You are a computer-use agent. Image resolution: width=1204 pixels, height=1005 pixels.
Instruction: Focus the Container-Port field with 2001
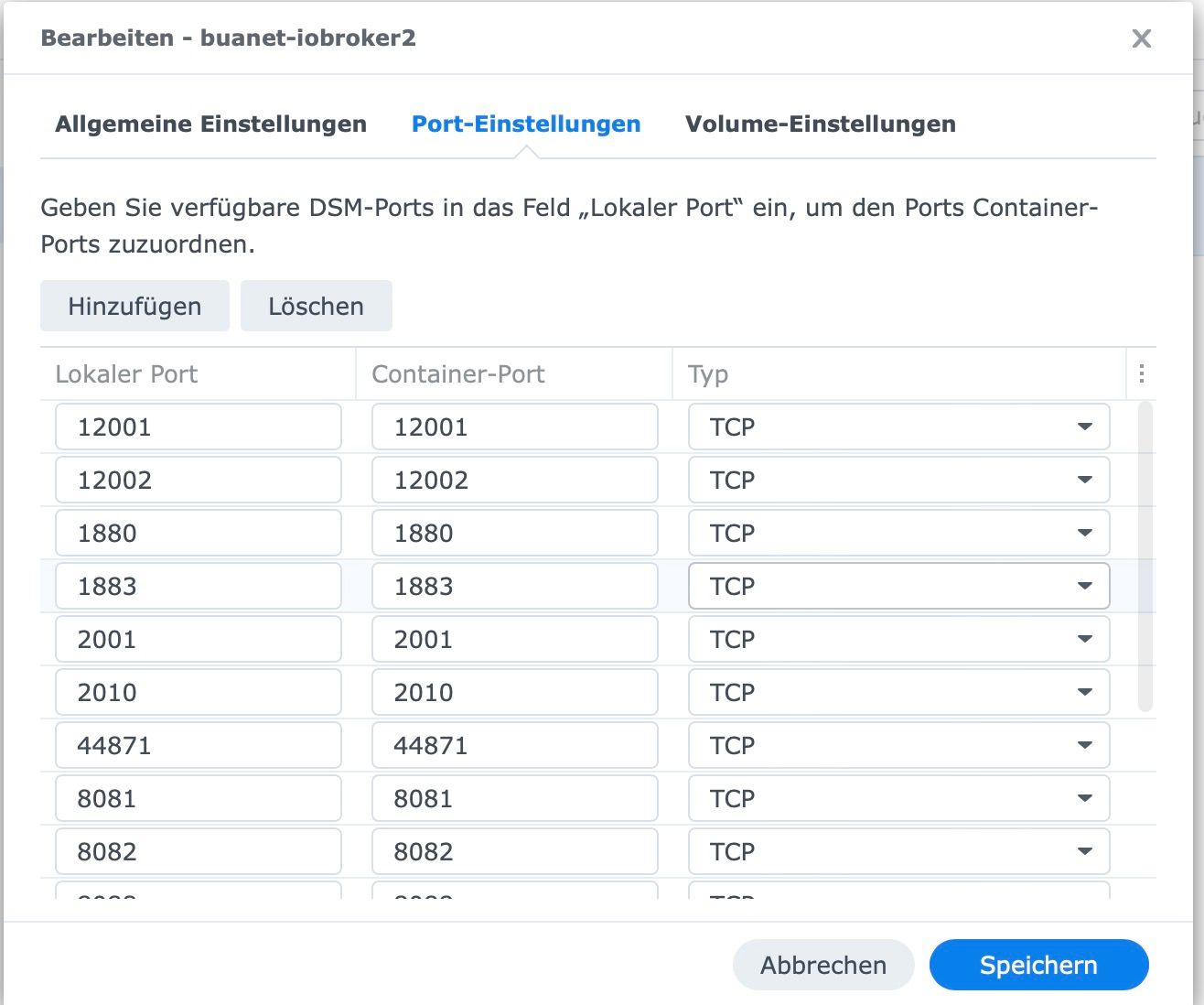click(x=514, y=640)
